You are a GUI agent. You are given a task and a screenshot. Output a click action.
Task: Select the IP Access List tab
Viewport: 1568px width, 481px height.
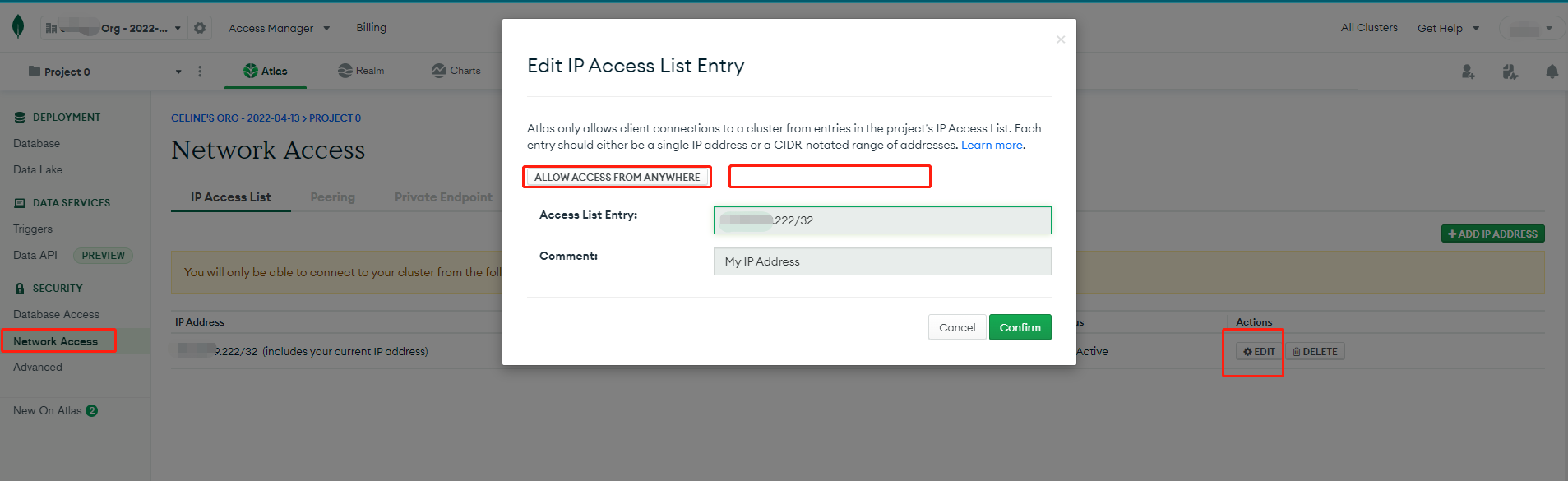pyautogui.click(x=230, y=197)
